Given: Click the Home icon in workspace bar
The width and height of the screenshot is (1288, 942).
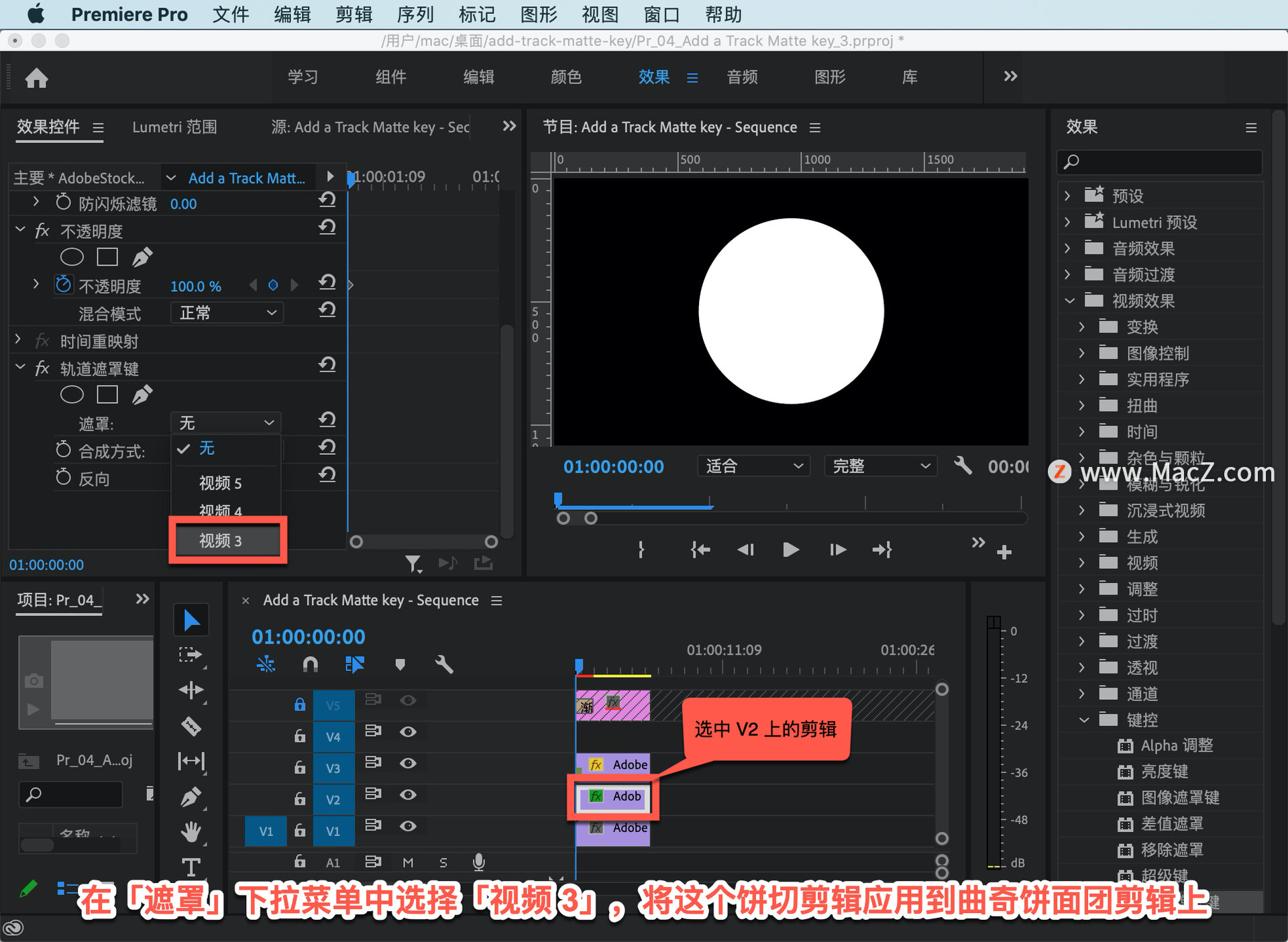Looking at the screenshot, I should point(36,78).
